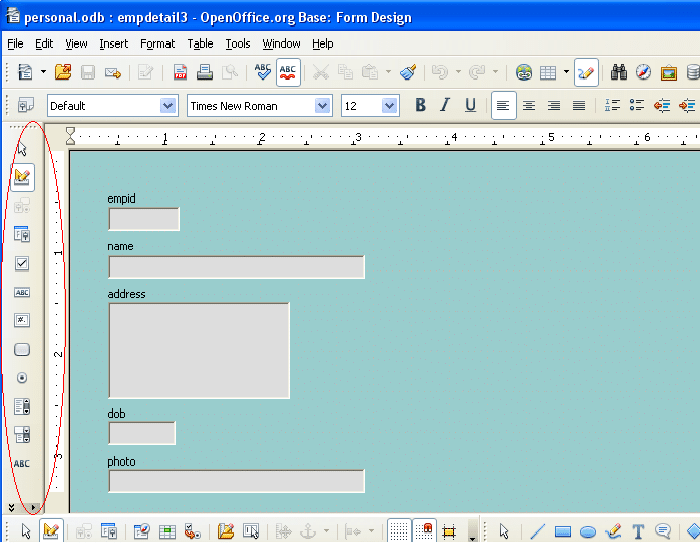Select the Check Box control in Form Controls toolbar
The width and height of the screenshot is (700, 546).
point(22,263)
